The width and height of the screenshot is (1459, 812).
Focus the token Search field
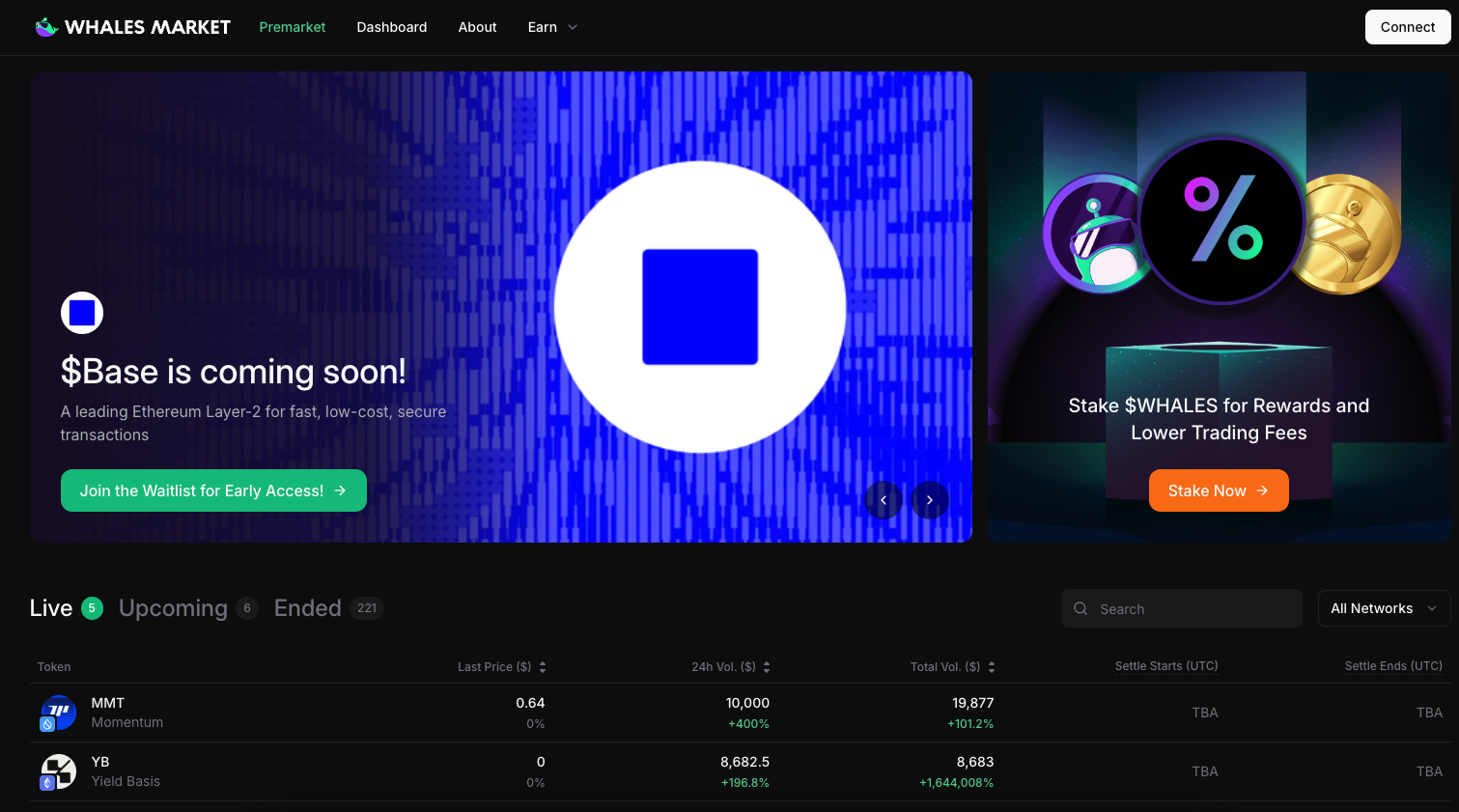pos(1192,608)
